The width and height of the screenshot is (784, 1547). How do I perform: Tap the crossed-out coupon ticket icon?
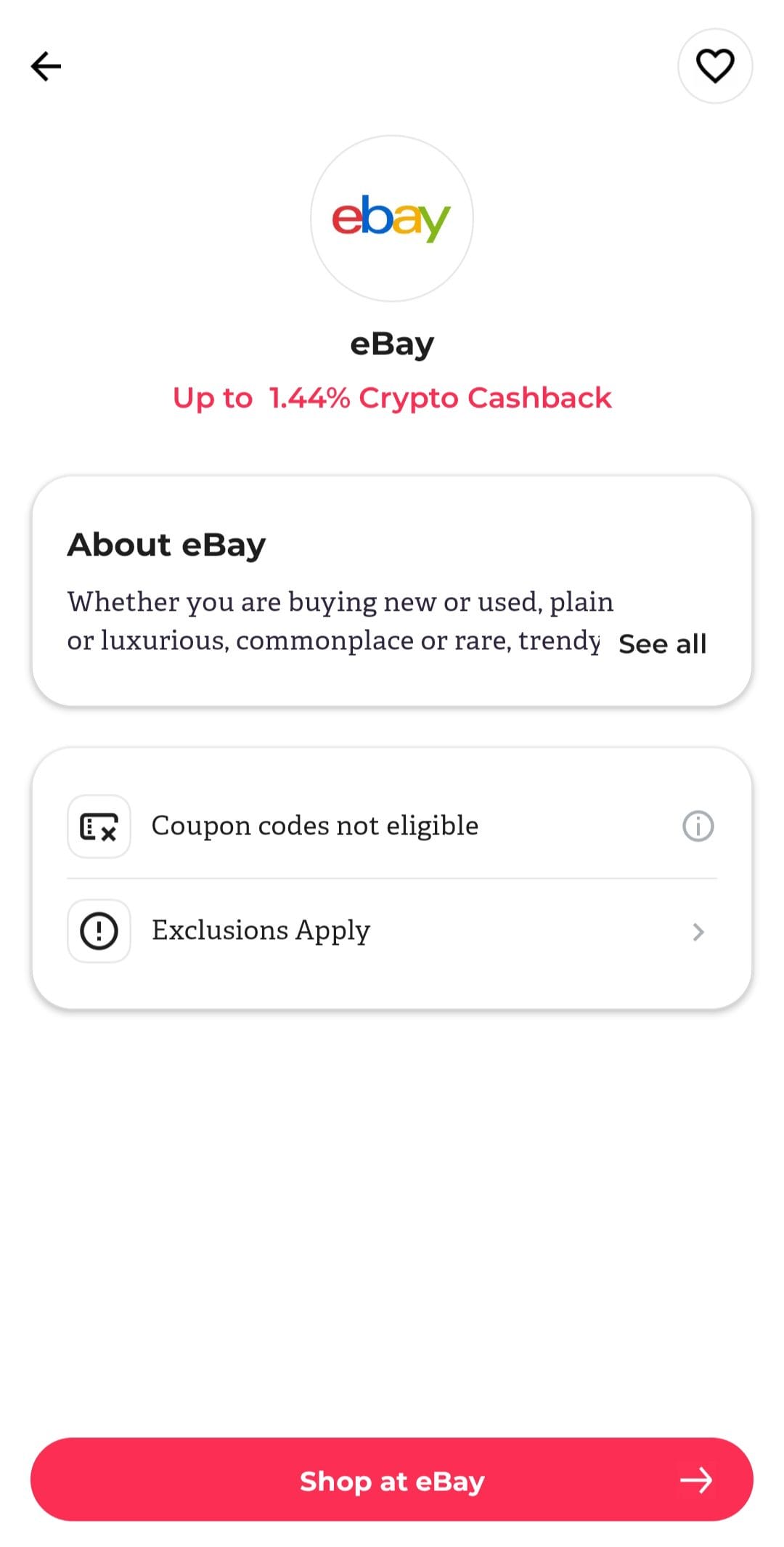(99, 827)
